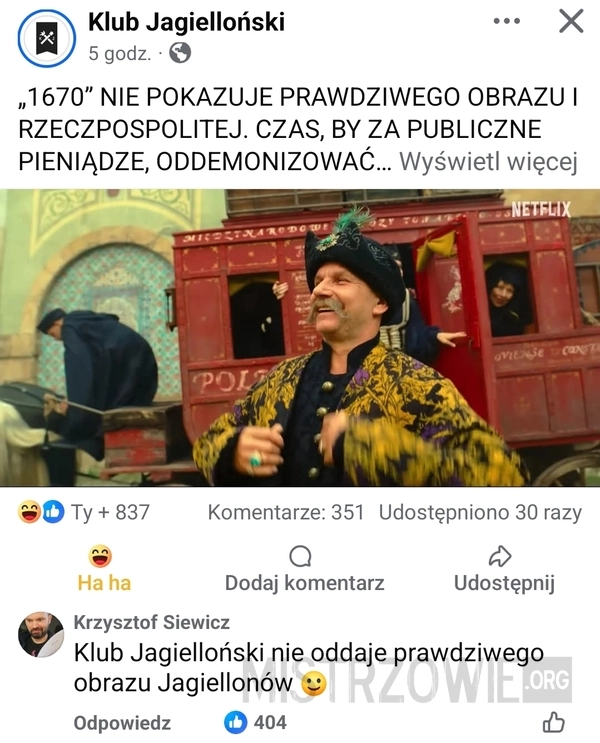Image resolution: width=600 pixels, height=743 pixels.
Task: Close the post with the X icon
Action: tap(571, 21)
